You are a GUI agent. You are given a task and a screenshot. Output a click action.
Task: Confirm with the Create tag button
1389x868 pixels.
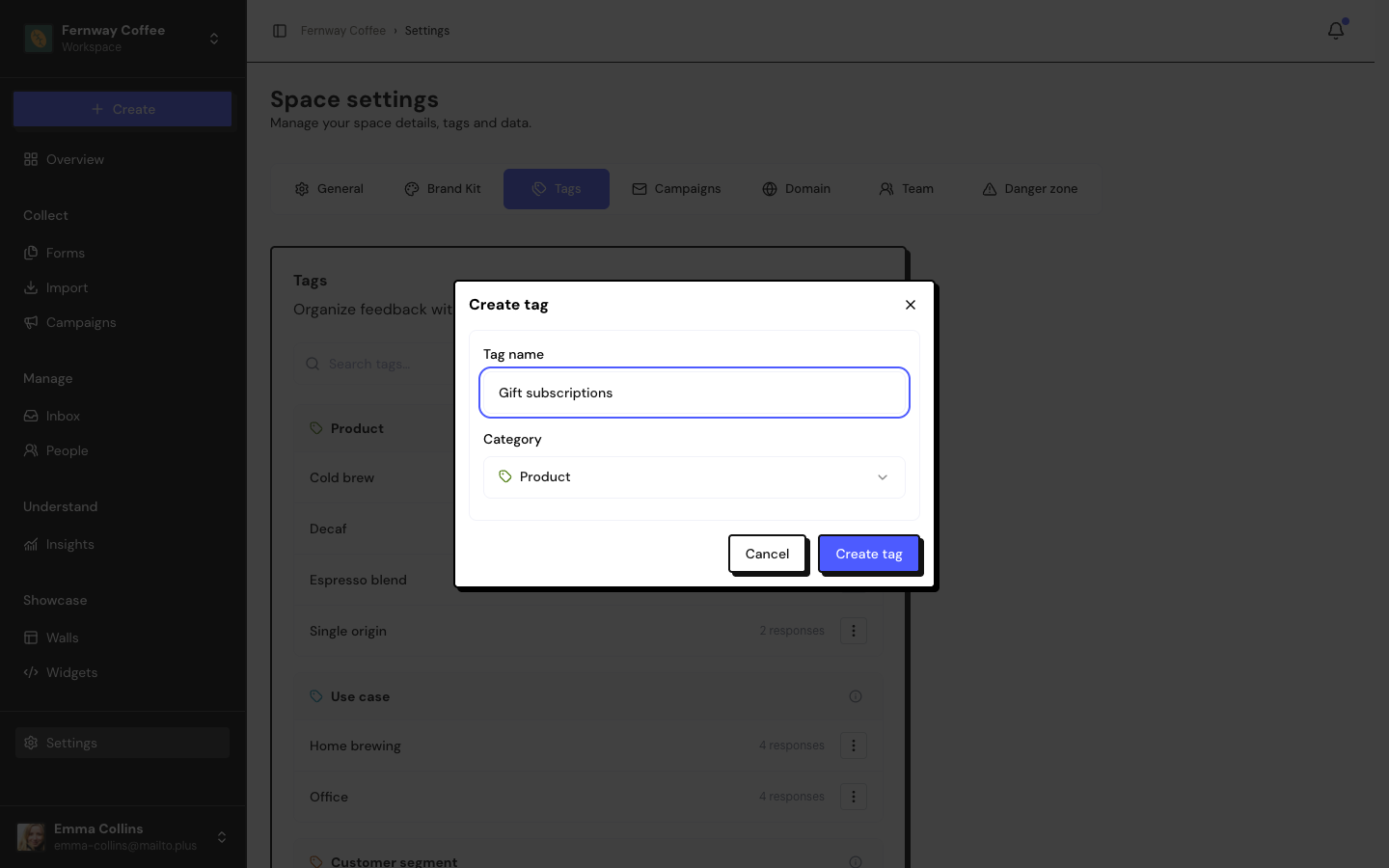point(868,554)
